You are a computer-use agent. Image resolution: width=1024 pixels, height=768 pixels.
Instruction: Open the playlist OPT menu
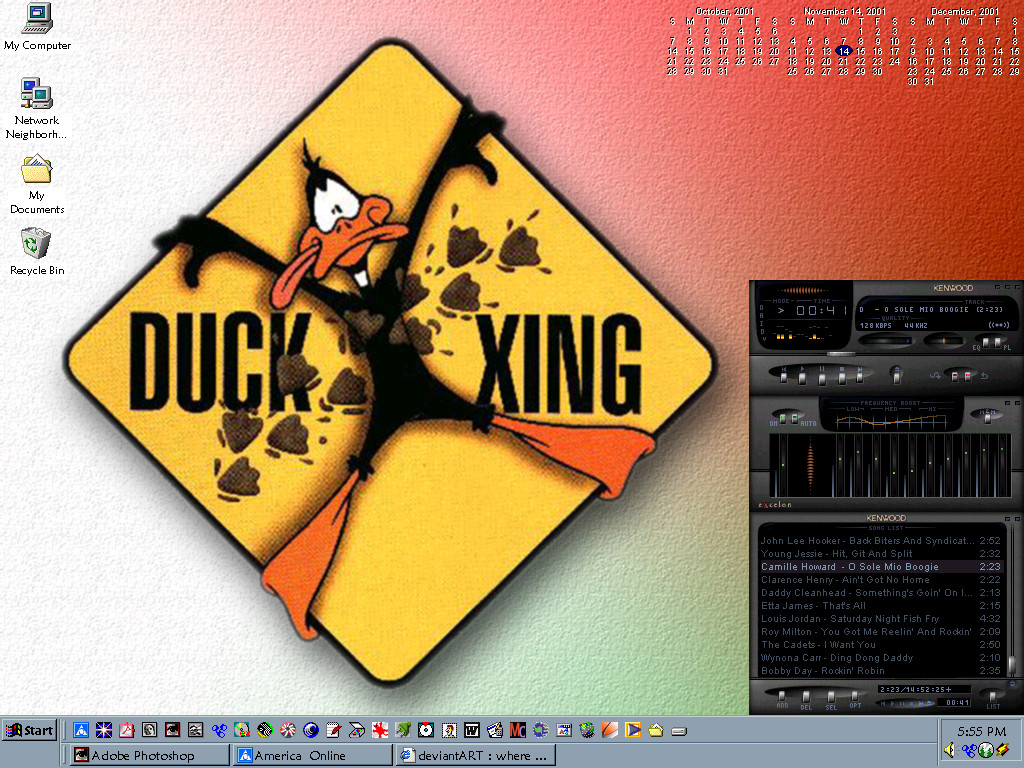click(x=855, y=697)
